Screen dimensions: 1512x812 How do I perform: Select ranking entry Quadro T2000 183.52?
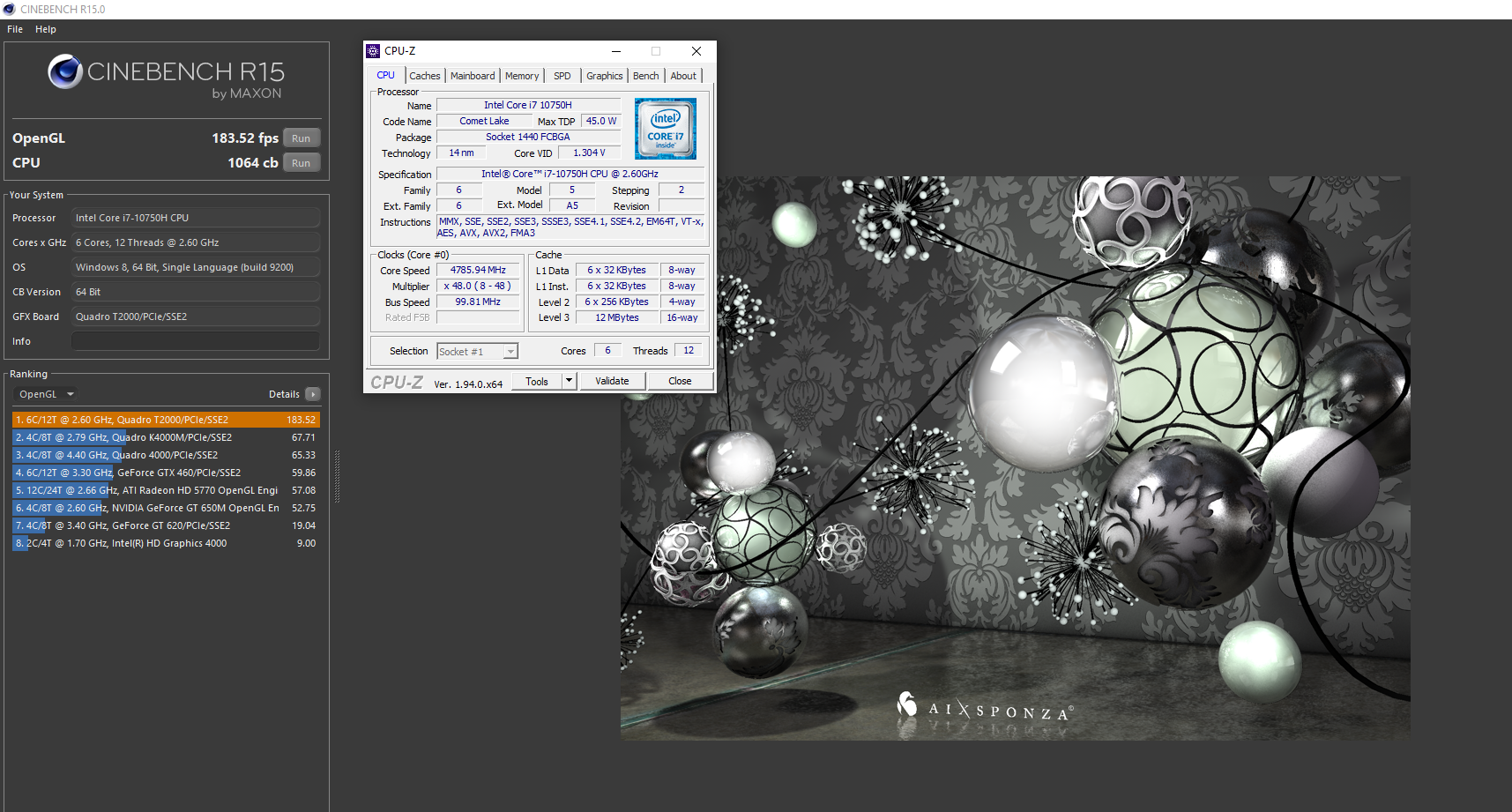166,420
